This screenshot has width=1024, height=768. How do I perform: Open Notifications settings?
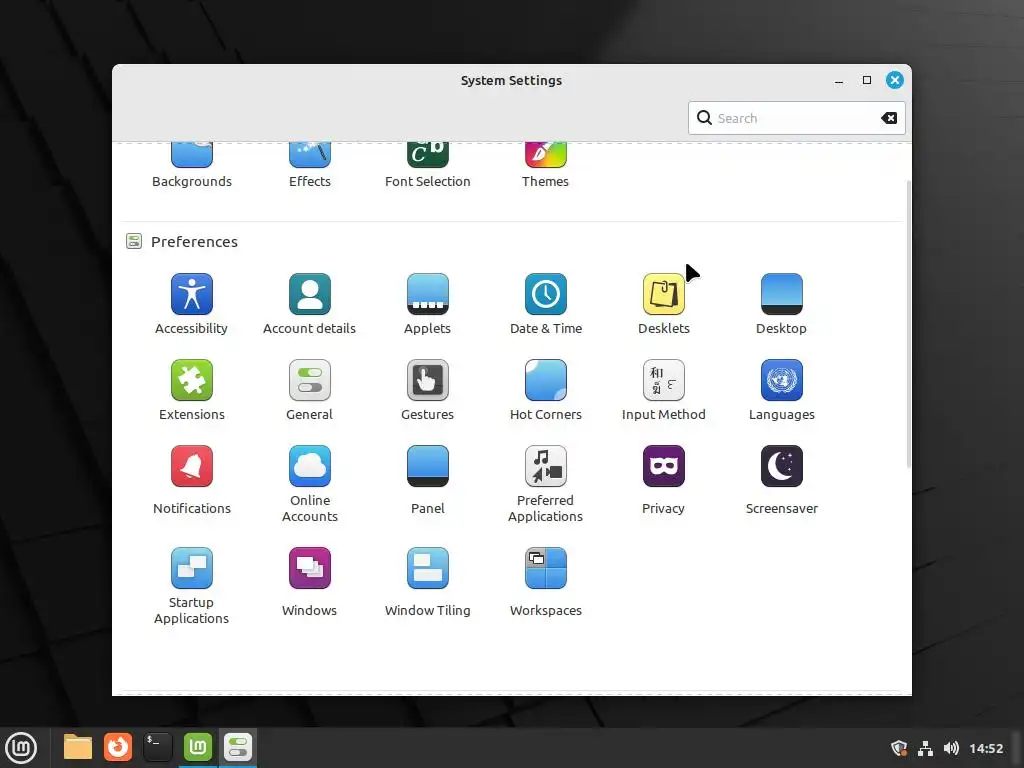(191, 481)
